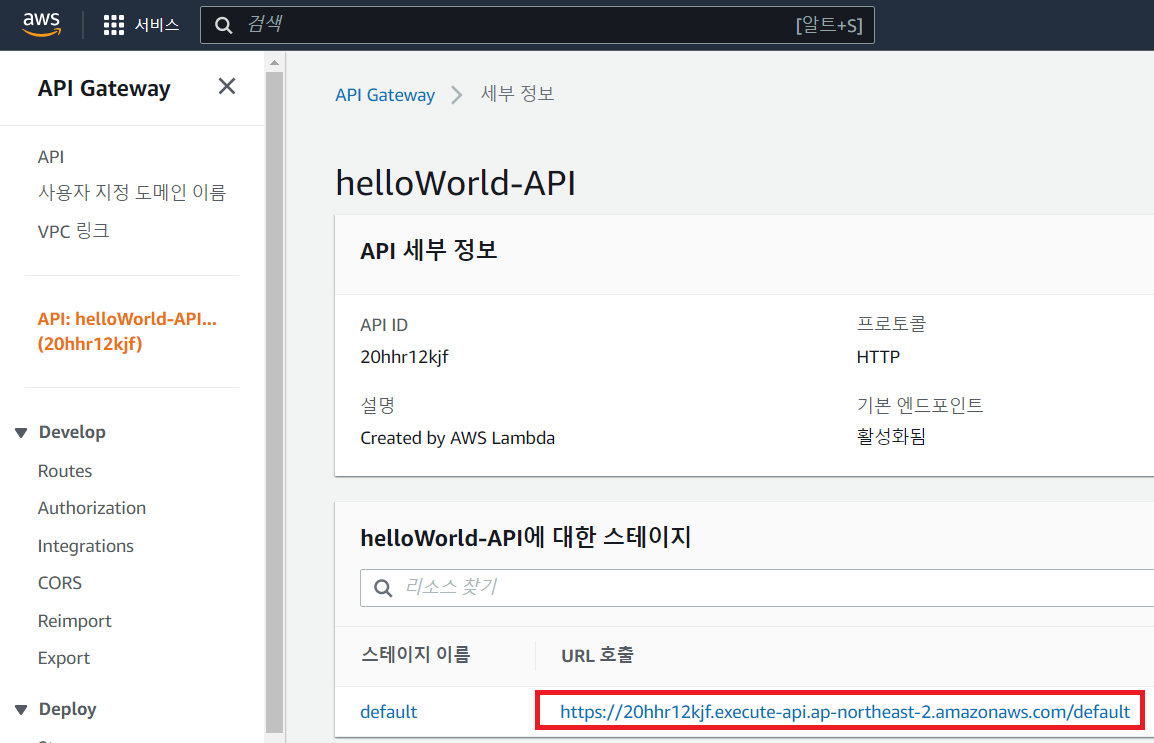Click the sidebar vertical scrollbar
Screen dimensions: 1154x743
pyautogui.click(x=275, y=401)
